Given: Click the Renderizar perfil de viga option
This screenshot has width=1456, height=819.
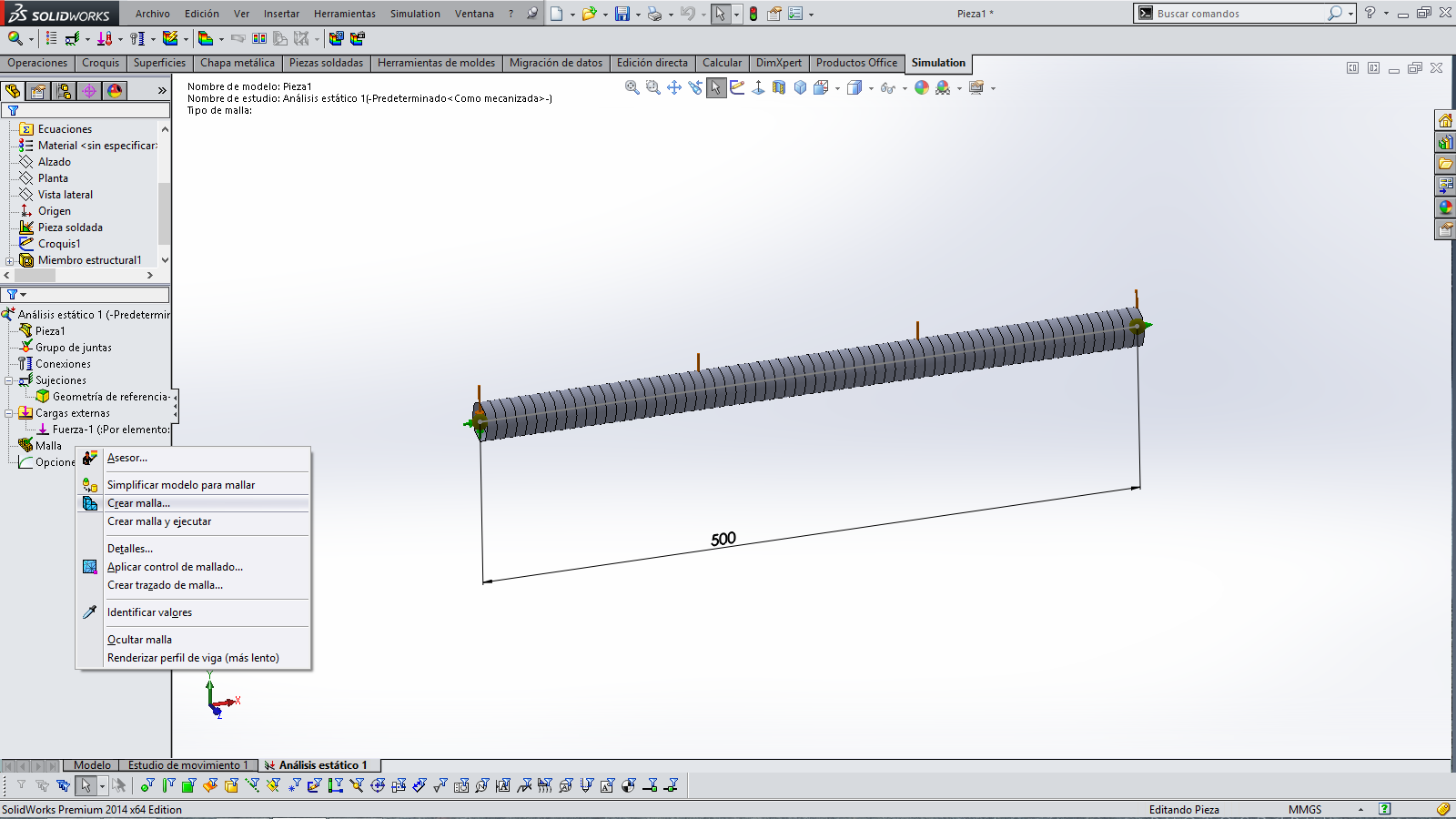Looking at the screenshot, I should [193, 658].
